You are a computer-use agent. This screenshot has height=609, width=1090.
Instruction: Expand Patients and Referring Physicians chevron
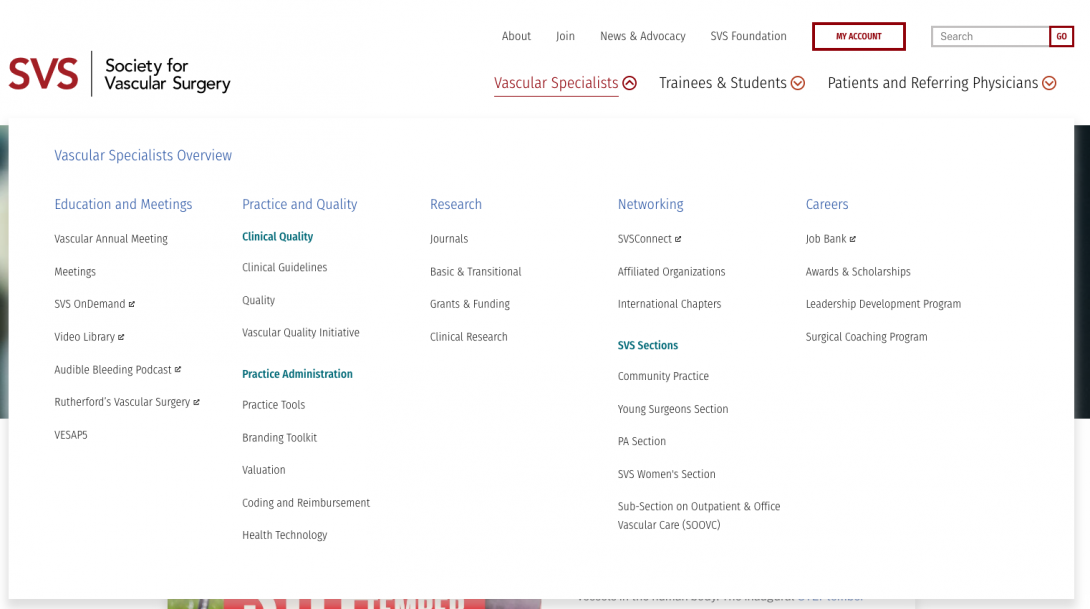(x=1050, y=83)
